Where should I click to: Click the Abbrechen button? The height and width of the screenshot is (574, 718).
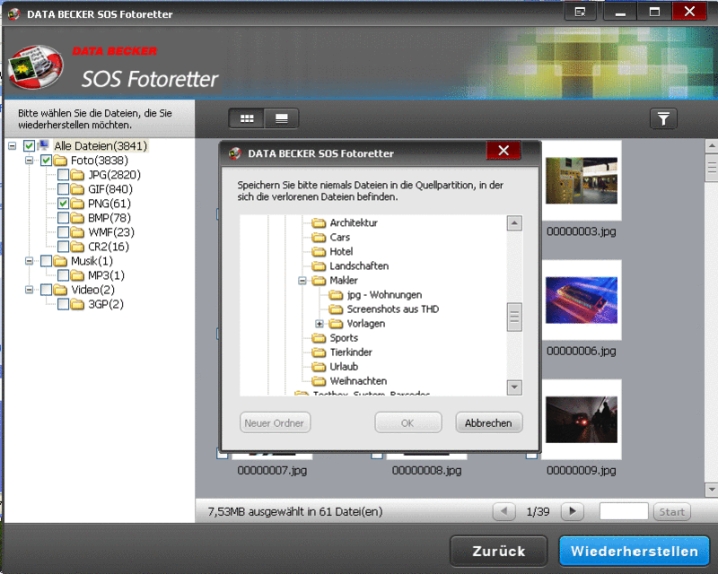(x=489, y=423)
